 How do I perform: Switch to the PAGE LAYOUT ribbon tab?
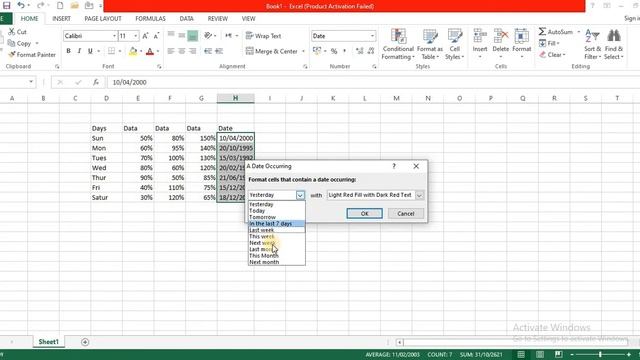pos(103,19)
